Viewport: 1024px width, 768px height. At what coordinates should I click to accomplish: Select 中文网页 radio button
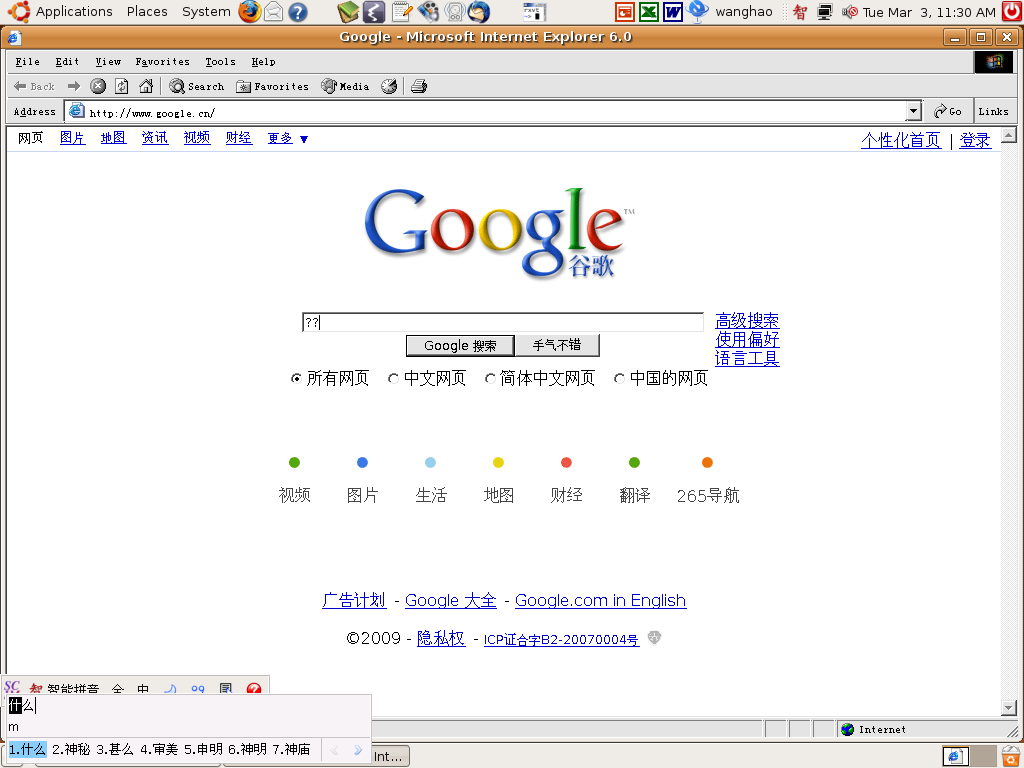[393, 378]
